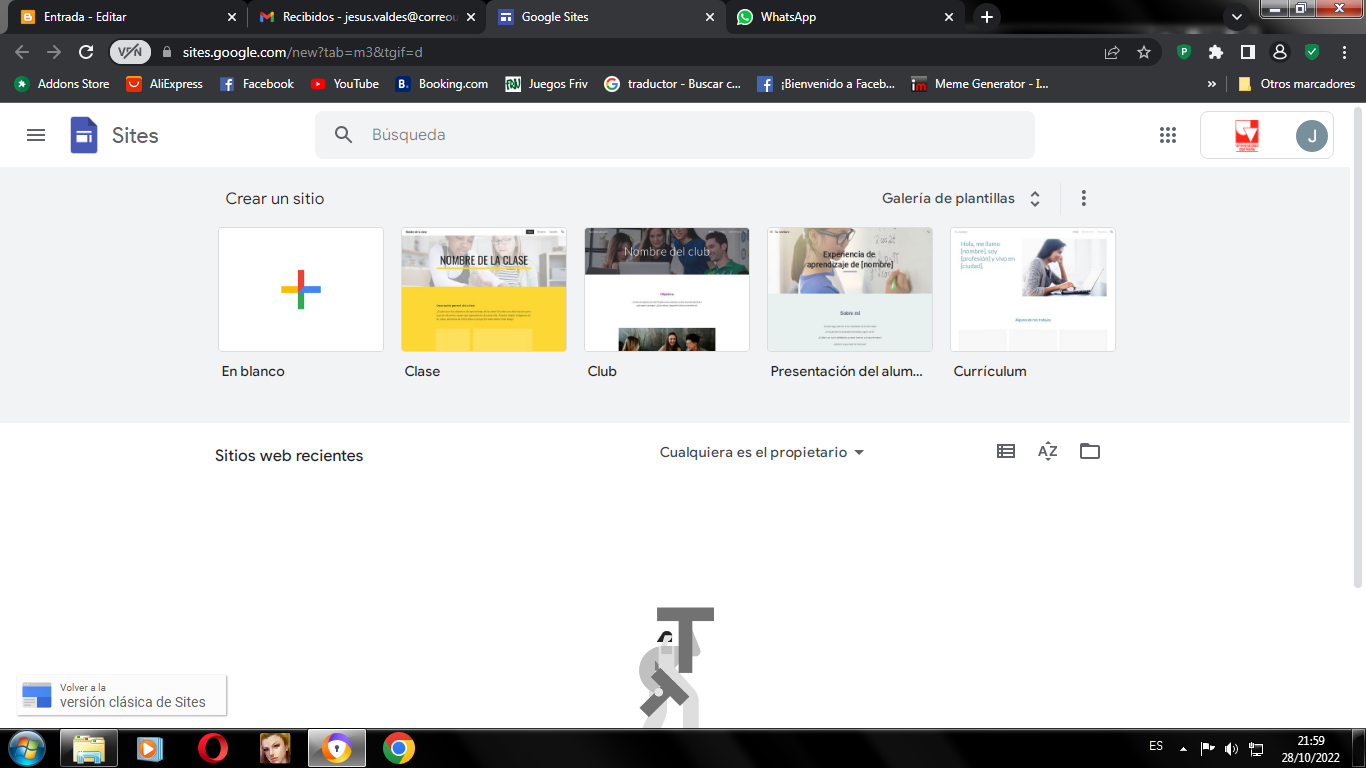This screenshot has height=768, width=1366.
Task: Focus the Búsqueda search field
Action: coord(675,135)
